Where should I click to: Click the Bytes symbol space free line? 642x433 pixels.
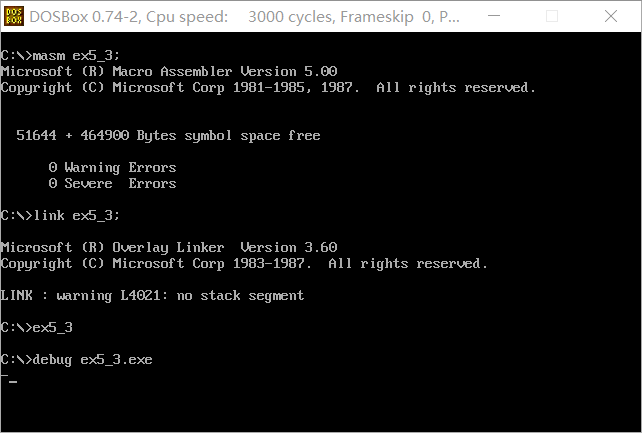(169, 136)
